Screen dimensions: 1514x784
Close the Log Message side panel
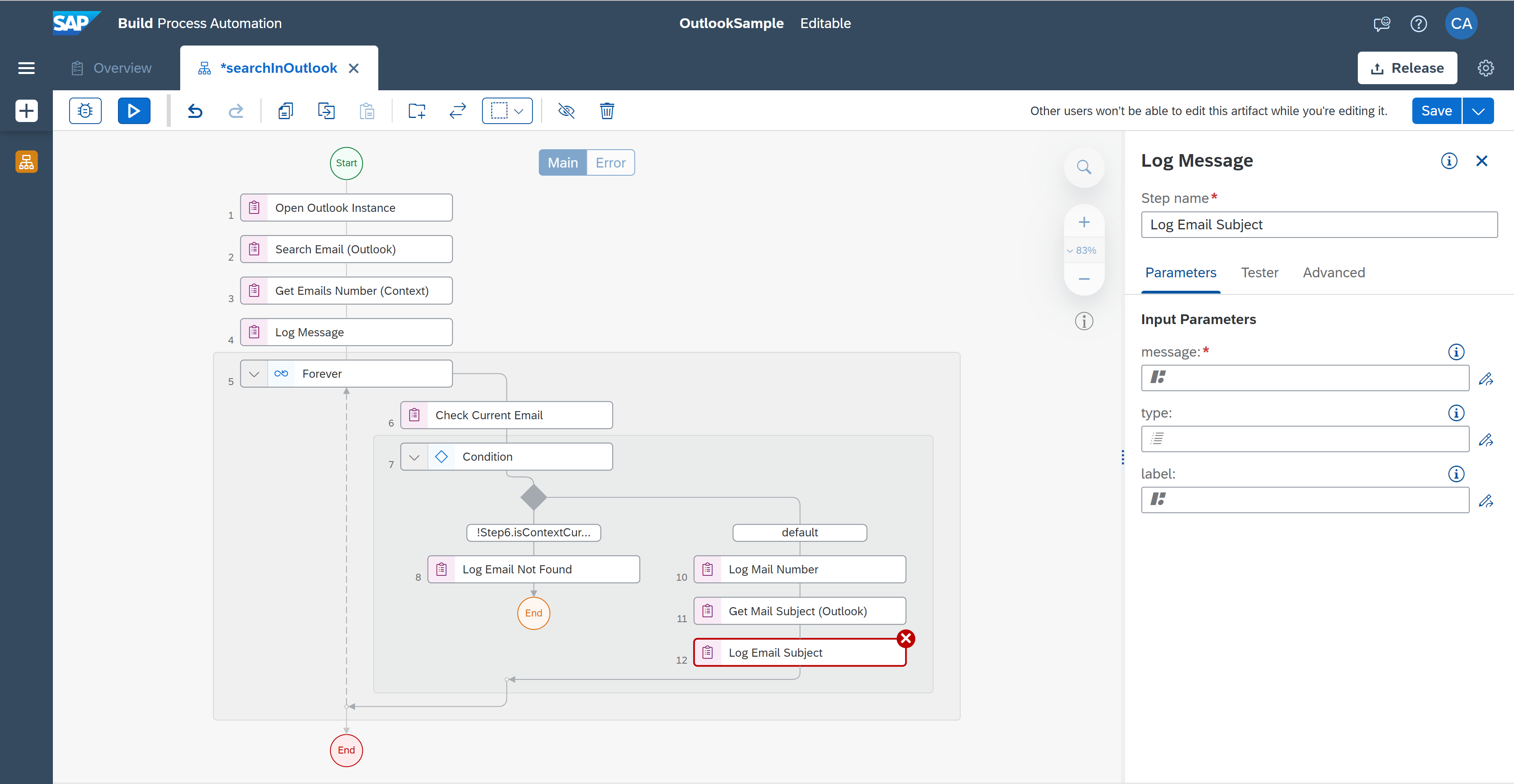(1482, 161)
